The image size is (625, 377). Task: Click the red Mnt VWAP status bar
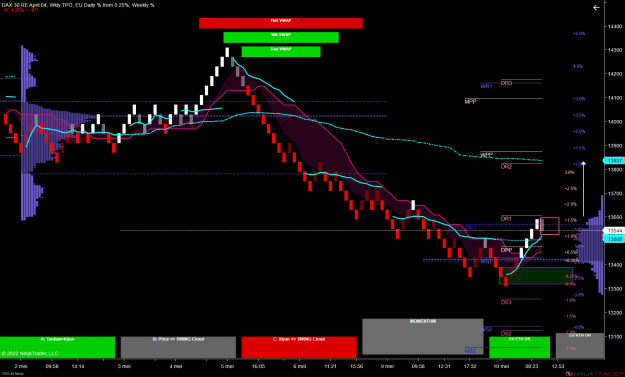281,23
